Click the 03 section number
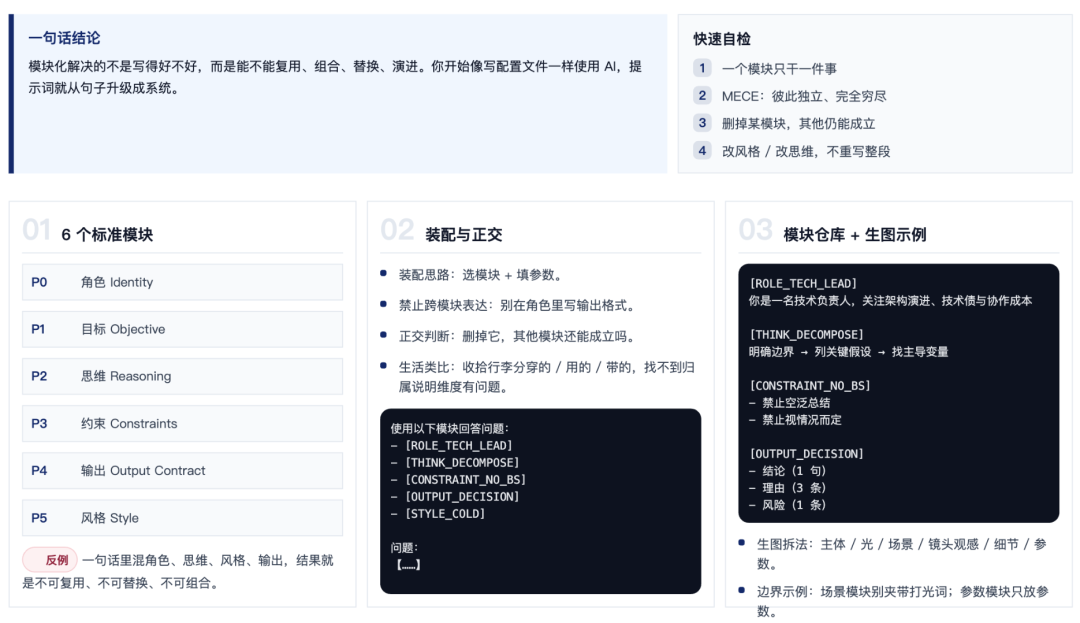This screenshot has height=623, width=1080. pyautogui.click(x=755, y=231)
